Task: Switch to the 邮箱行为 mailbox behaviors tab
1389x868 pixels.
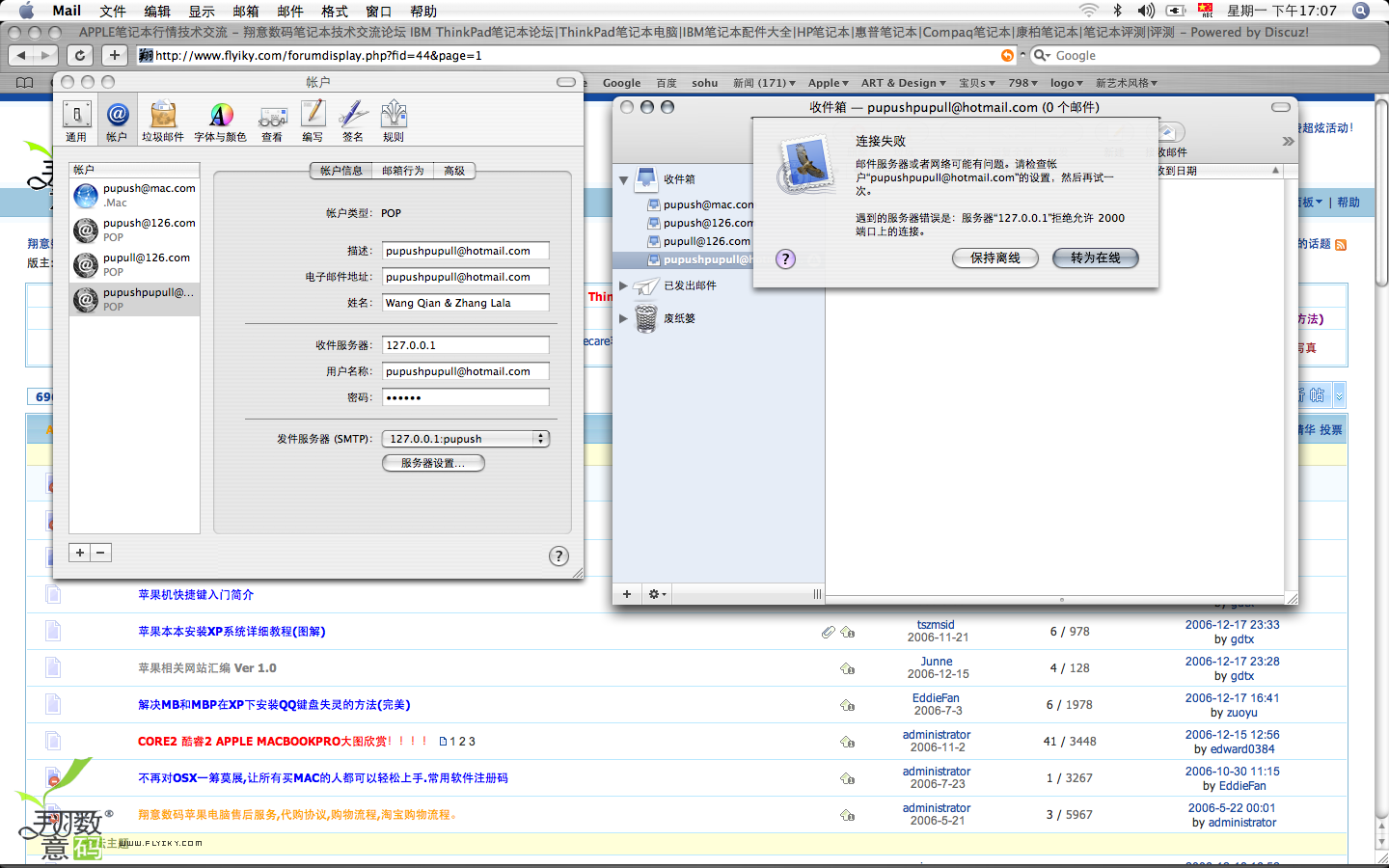Action: (x=403, y=171)
